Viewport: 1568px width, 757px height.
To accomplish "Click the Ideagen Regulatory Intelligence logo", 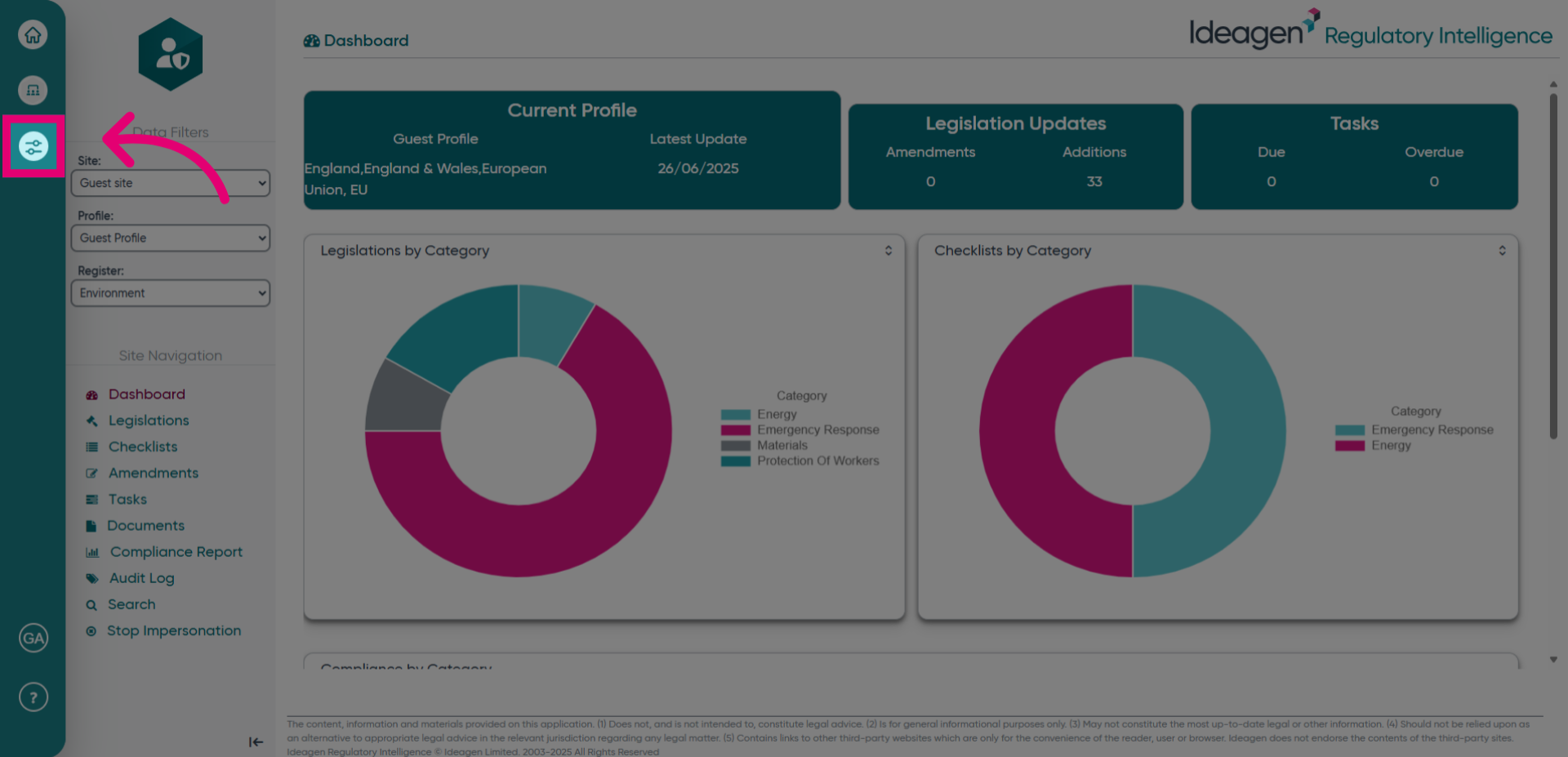I will [1370, 29].
